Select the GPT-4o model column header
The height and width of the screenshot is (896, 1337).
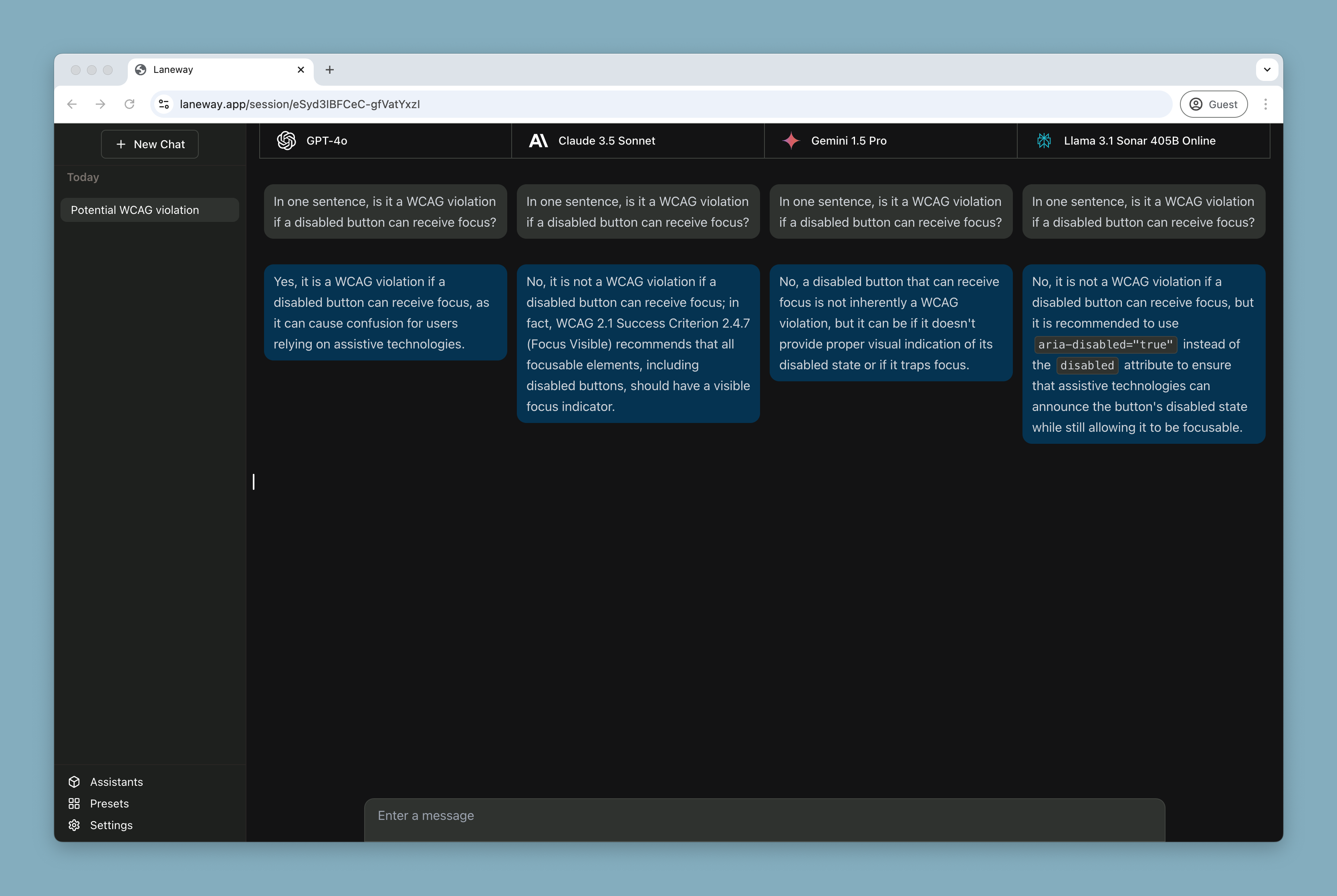click(x=386, y=141)
